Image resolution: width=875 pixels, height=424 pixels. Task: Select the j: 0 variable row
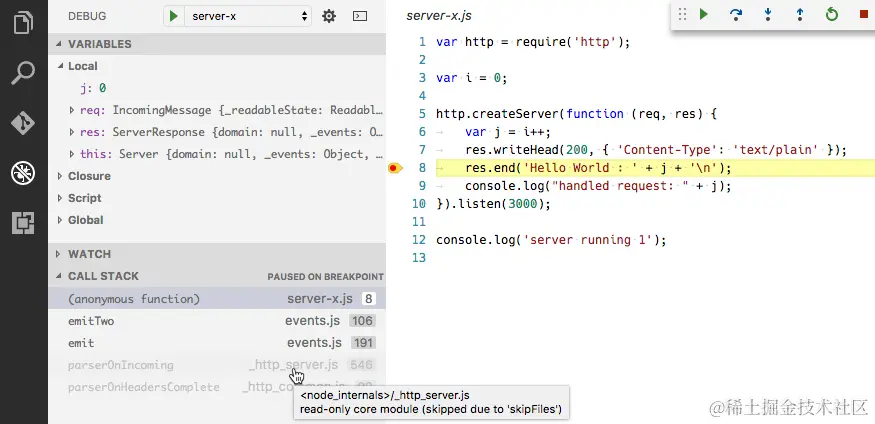217,88
